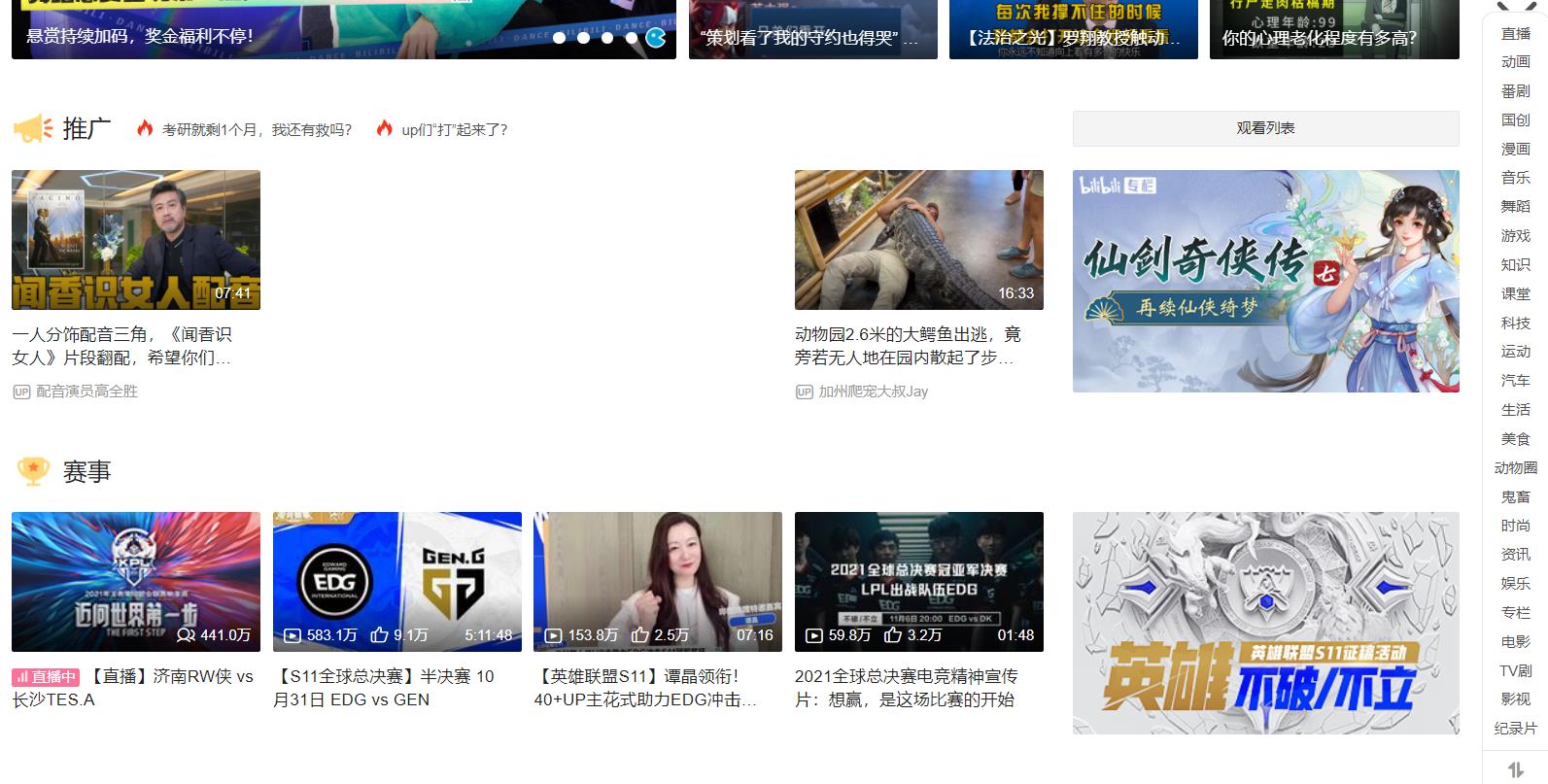Open 2021全球总决赛电竞精神宣传片 title
Screen dimensions: 1548x784
pyautogui.click(x=907, y=688)
